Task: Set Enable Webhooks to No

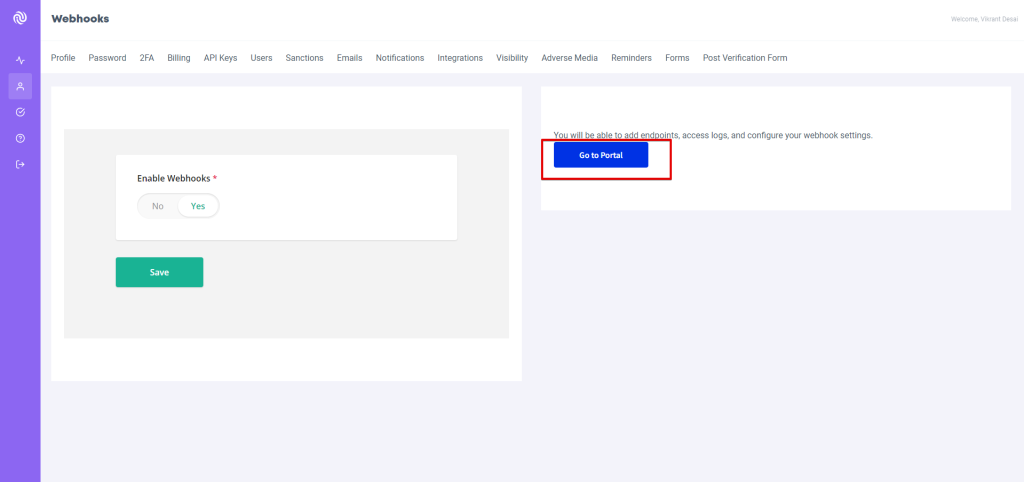Action: tap(157, 206)
